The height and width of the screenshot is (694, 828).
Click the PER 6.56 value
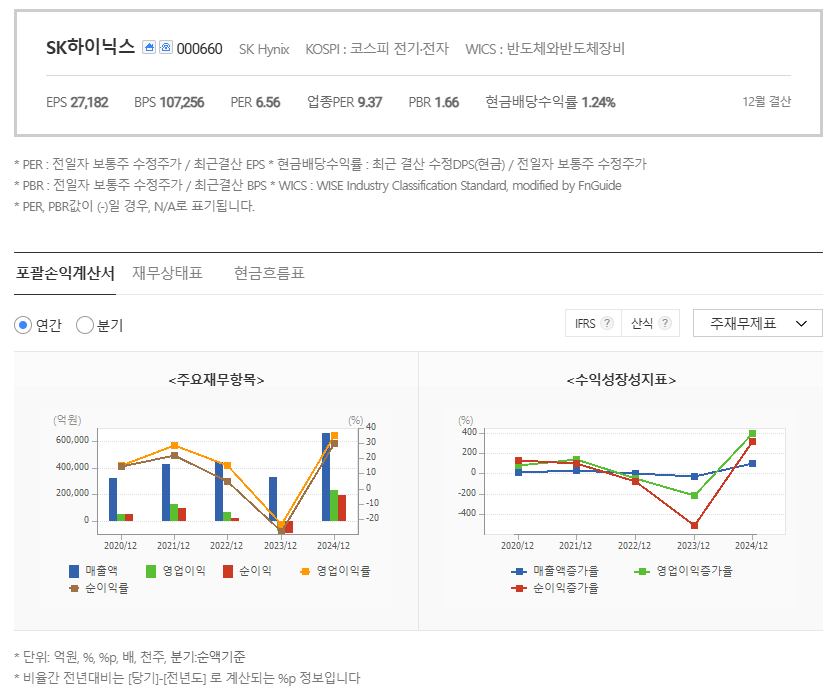coord(256,102)
